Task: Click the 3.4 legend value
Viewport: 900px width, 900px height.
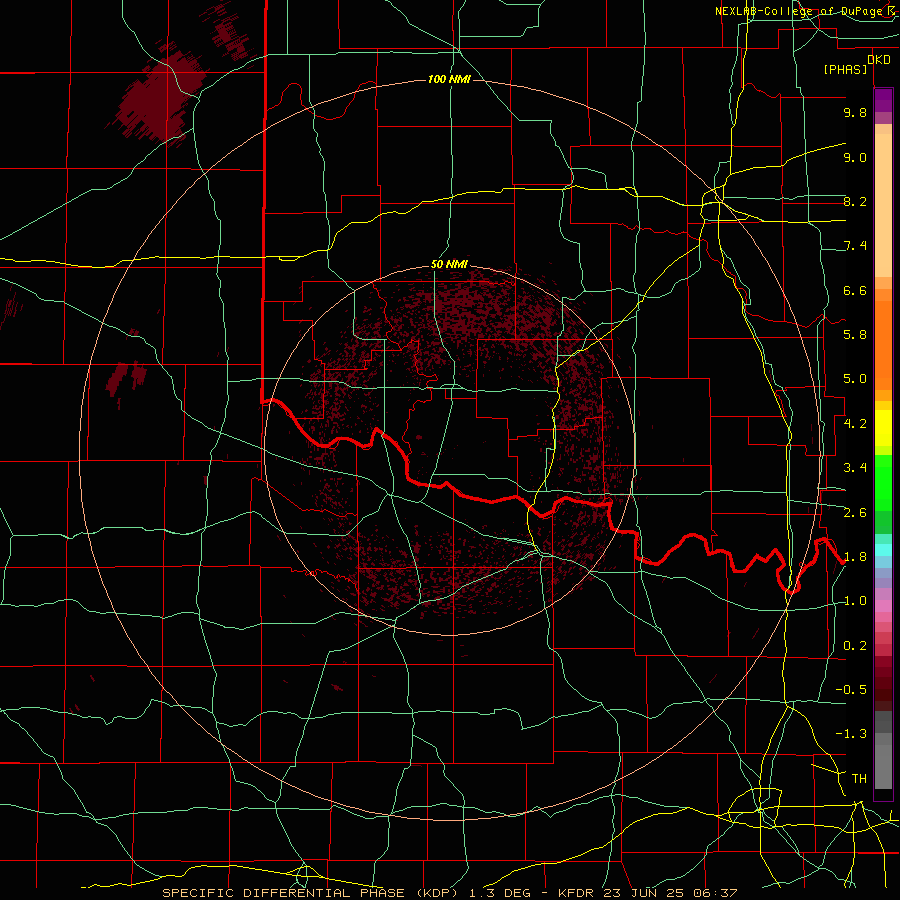Action: (855, 468)
